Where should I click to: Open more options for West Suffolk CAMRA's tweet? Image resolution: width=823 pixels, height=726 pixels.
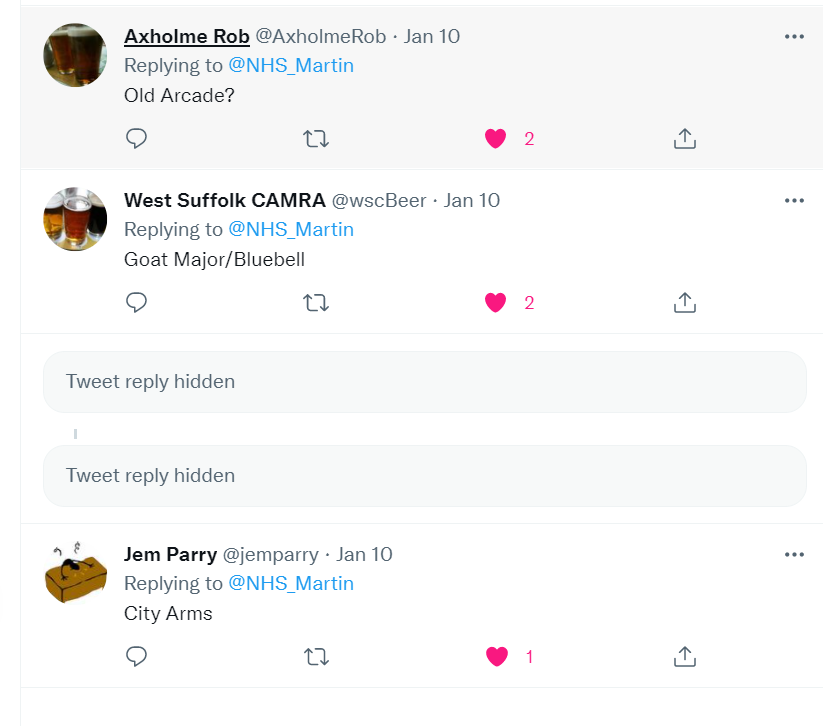(794, 200)
